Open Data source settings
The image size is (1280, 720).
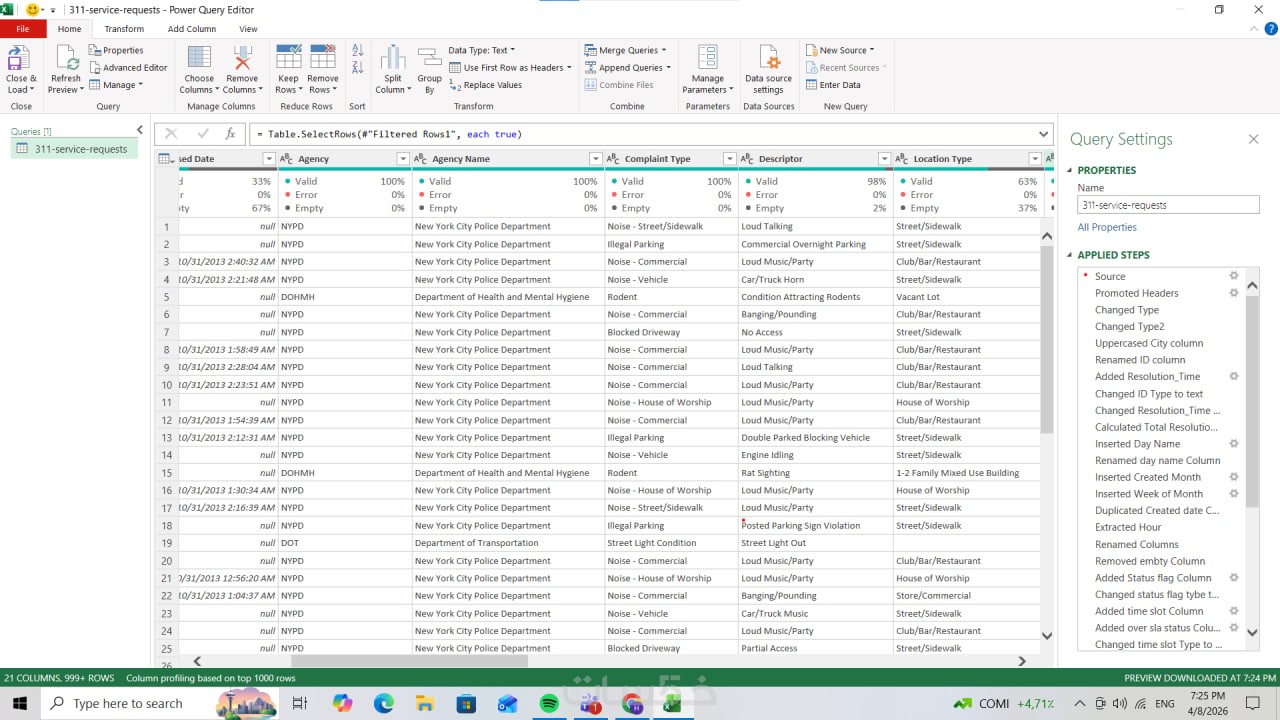coord(768,69)
